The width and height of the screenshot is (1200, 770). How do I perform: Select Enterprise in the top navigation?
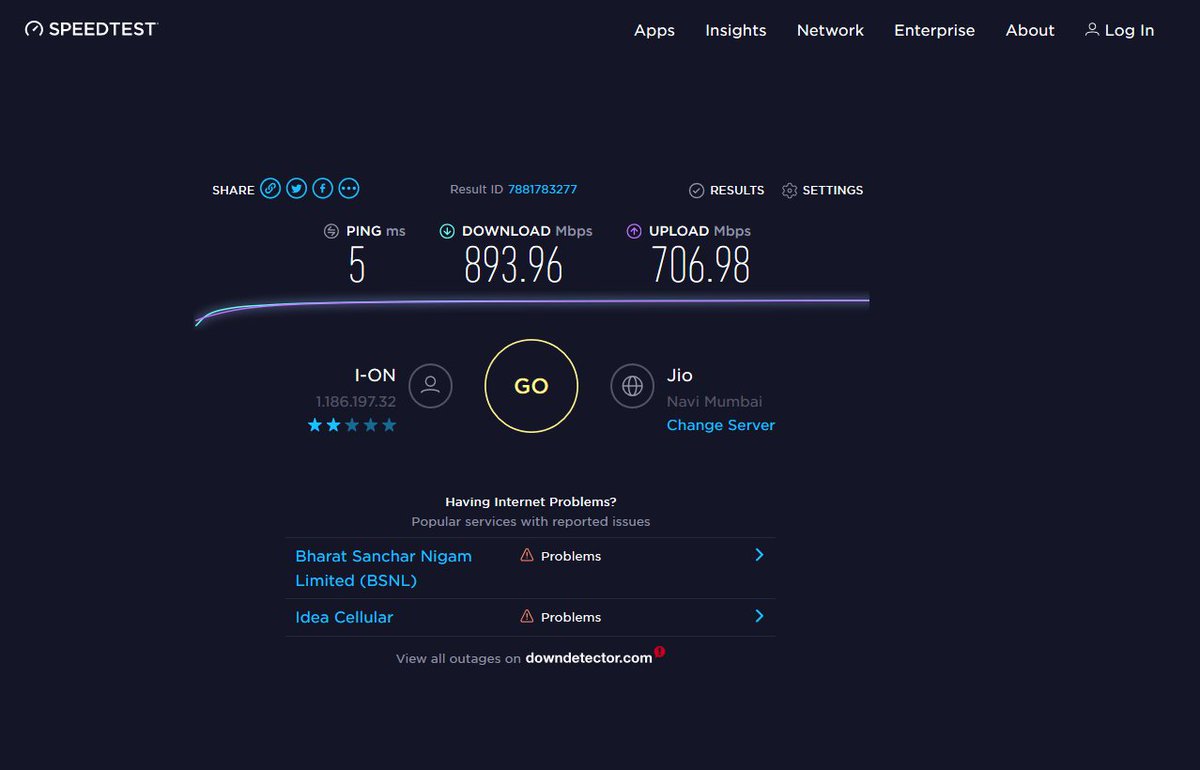point(934,30)
